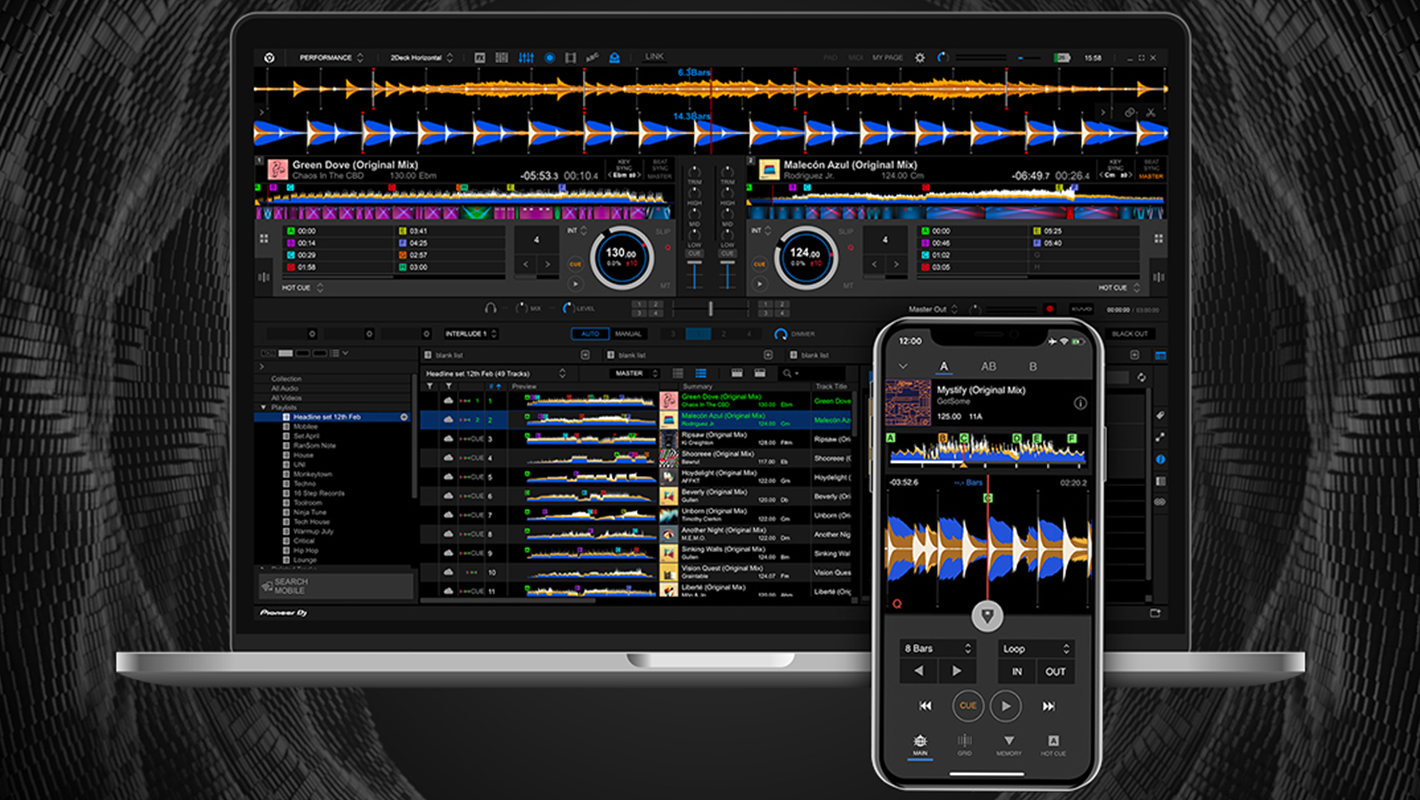This screenshot has height=800, width=1420.
Task: Open the GRID tab on phone
Action: pos(964,744)
